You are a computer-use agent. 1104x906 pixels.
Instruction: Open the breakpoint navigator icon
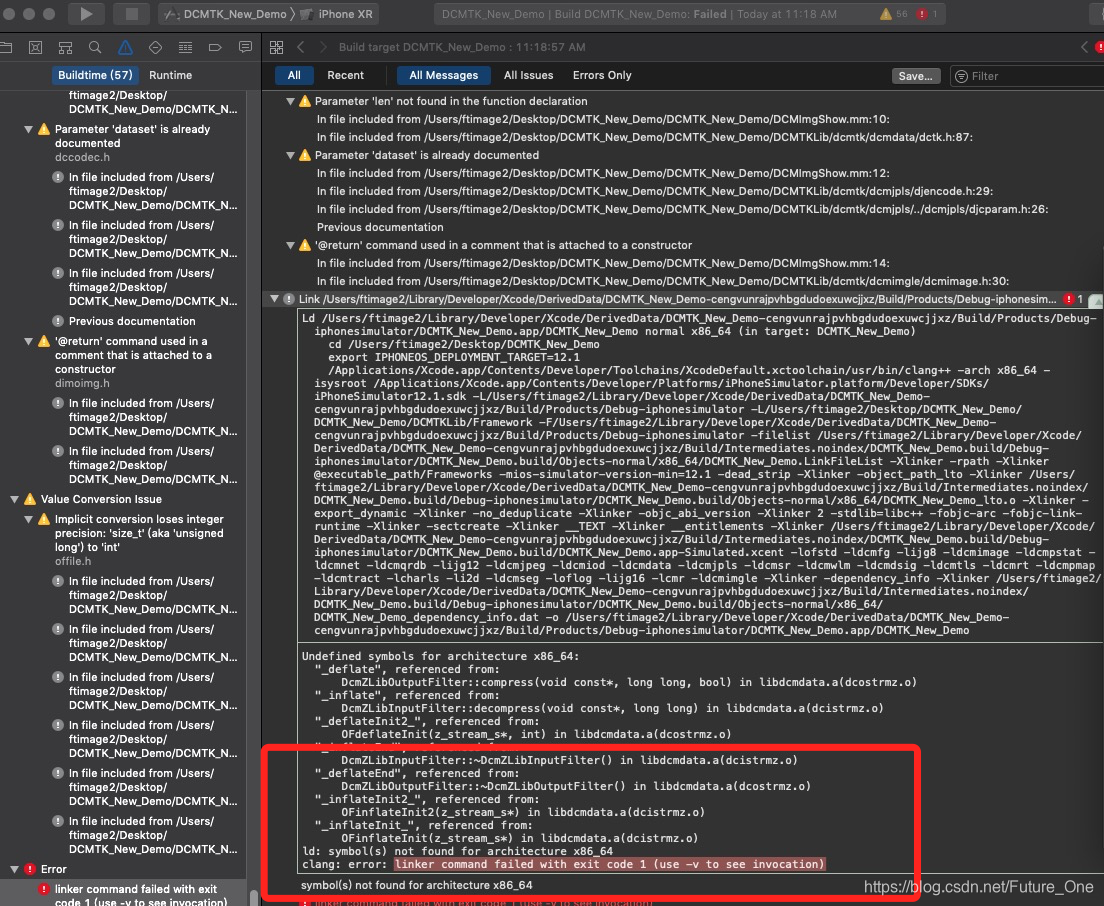[x=215, y=47]
